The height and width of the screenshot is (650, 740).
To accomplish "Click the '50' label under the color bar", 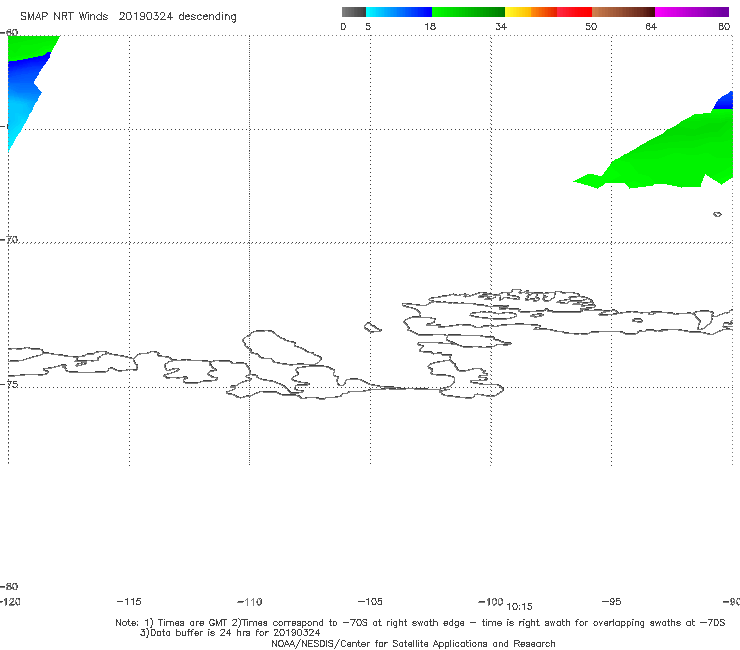I will pyautogui.click(x=591, y=27).
